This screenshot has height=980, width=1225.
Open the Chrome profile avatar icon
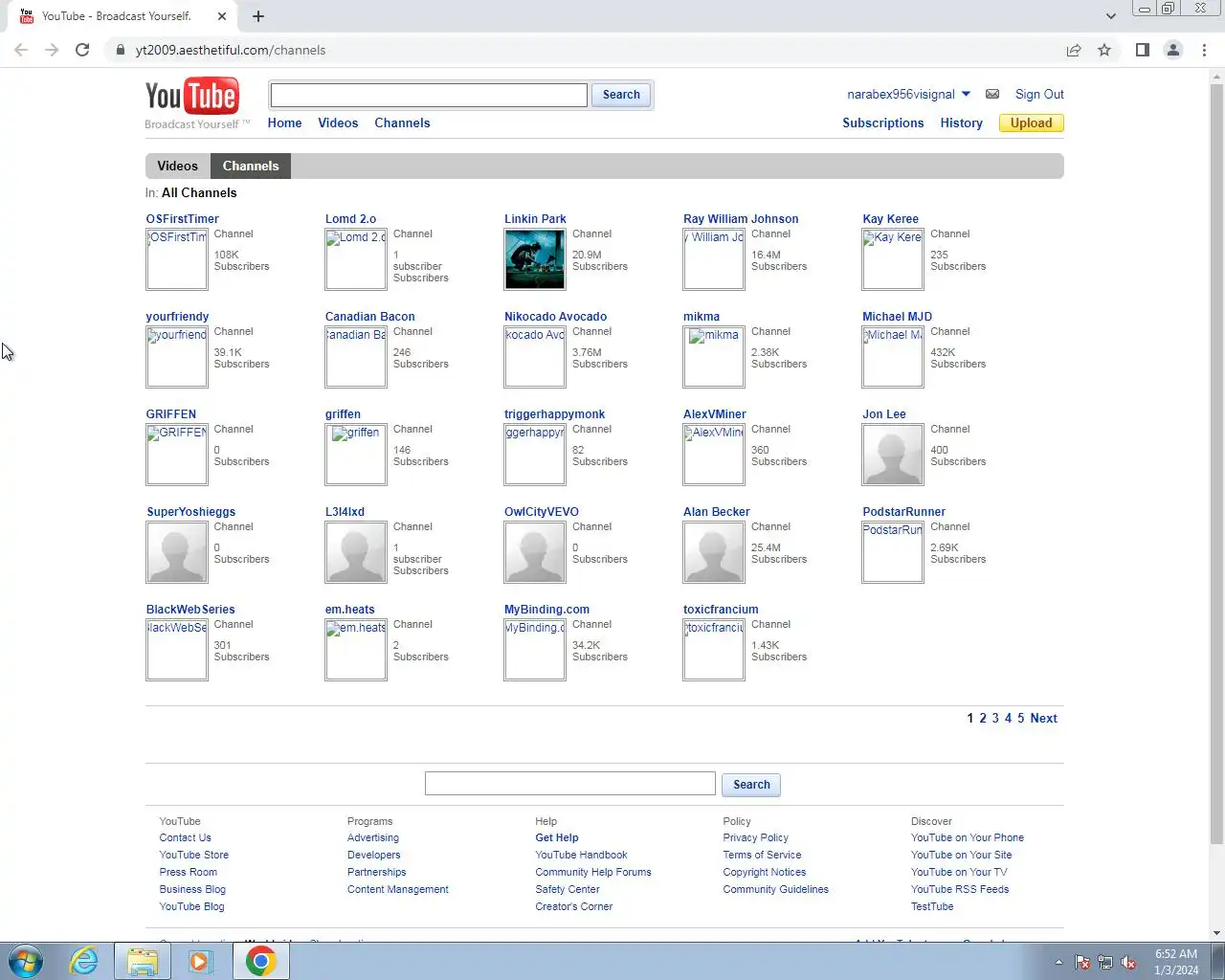[1172, 50]
